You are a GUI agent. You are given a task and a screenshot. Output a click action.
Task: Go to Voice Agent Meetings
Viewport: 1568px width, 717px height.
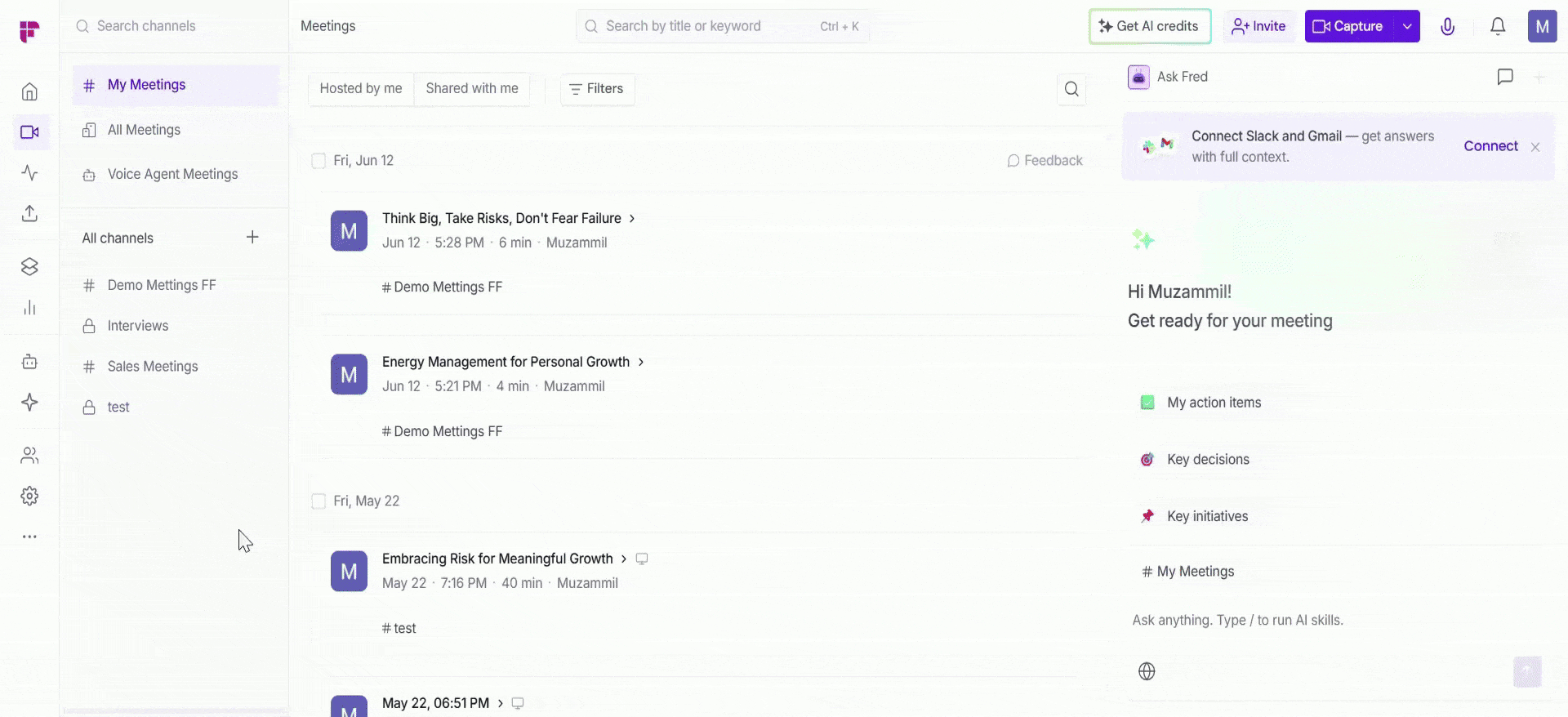click(176, 174)
